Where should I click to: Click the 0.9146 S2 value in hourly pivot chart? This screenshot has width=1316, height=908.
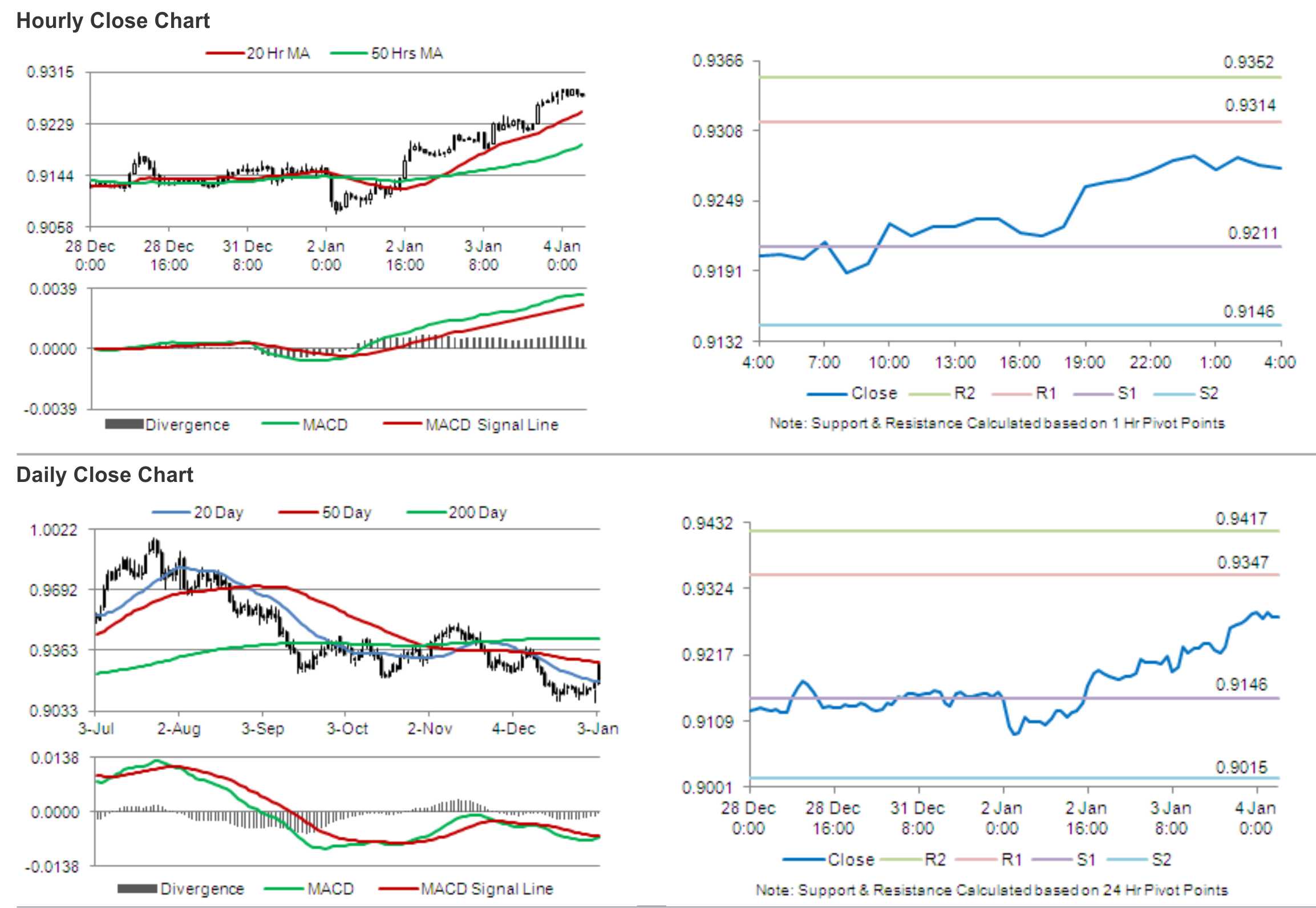tap(1249, 311)
